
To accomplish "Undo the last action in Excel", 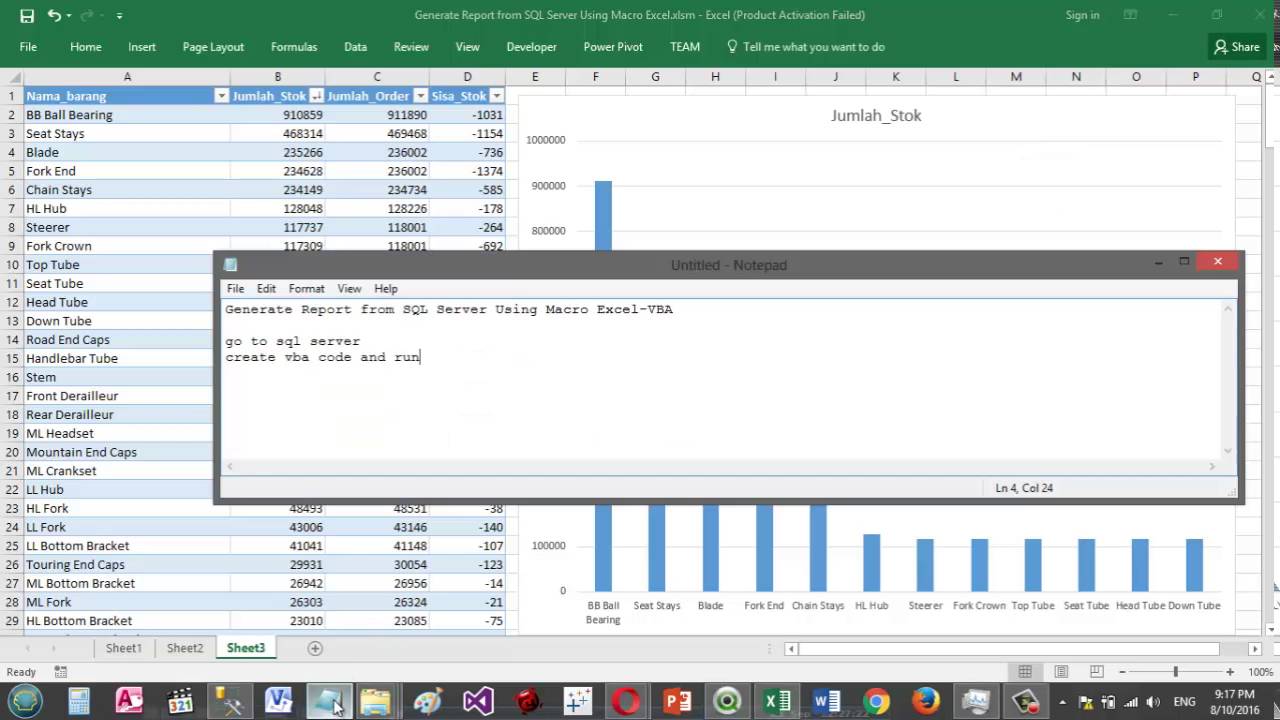I will pos(54,15).
